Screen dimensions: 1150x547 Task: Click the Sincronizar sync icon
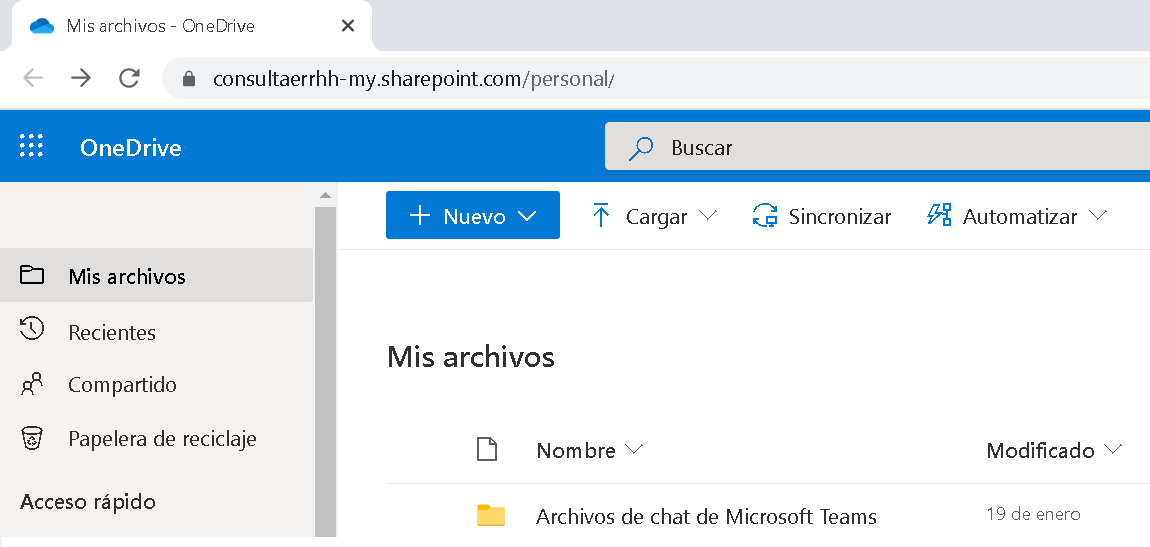(x=765, y=216)
